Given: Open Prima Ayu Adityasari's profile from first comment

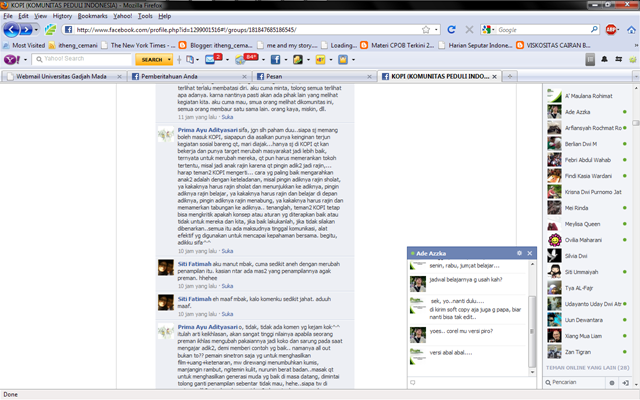Looking at the screenshot, I should click(207, 130).
